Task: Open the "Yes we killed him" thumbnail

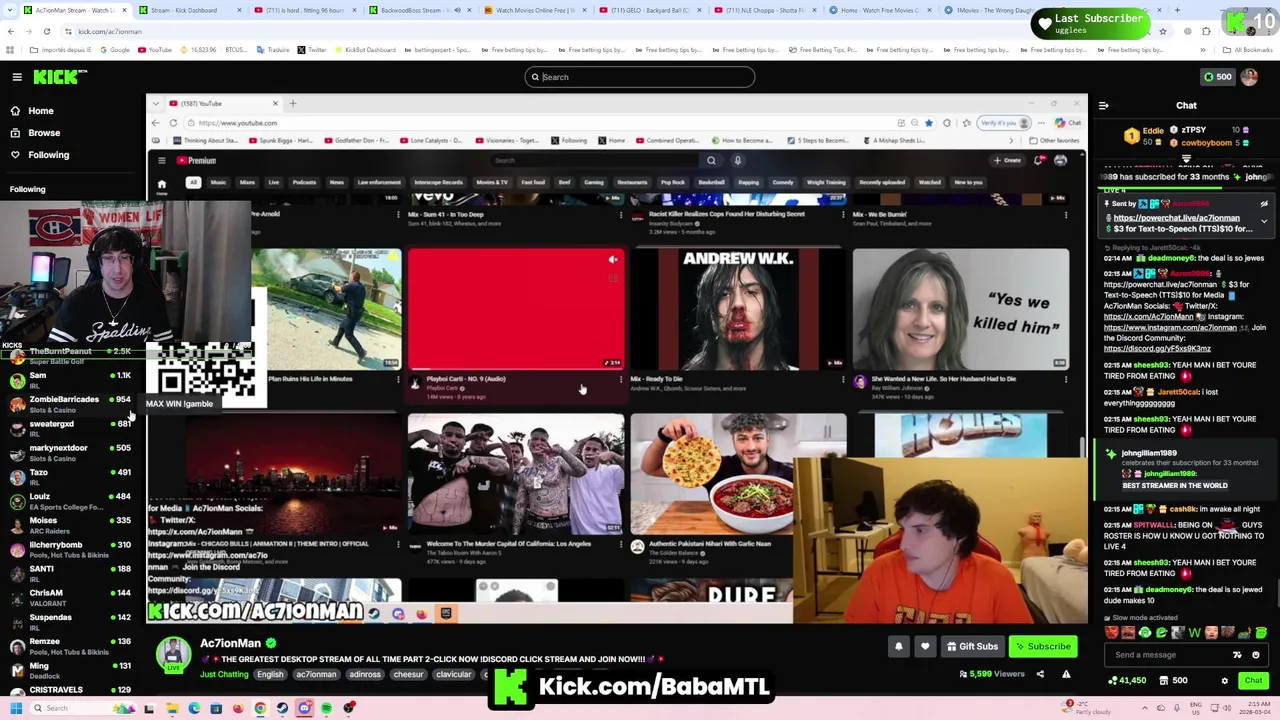Action: click(960, 309)
